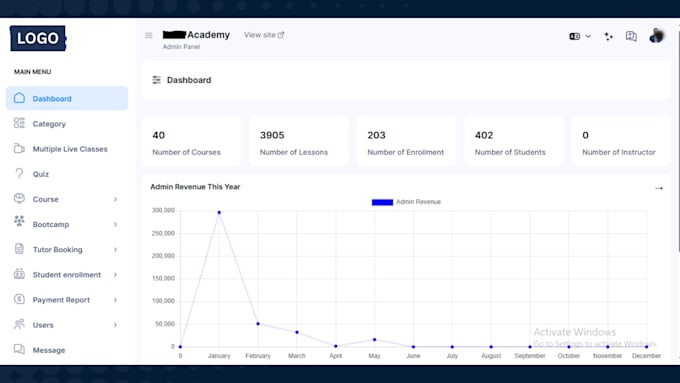Click the 'Admin Panel' subtitle text
The height and width of the screenshot is (383, 680).
coord(181,47)
